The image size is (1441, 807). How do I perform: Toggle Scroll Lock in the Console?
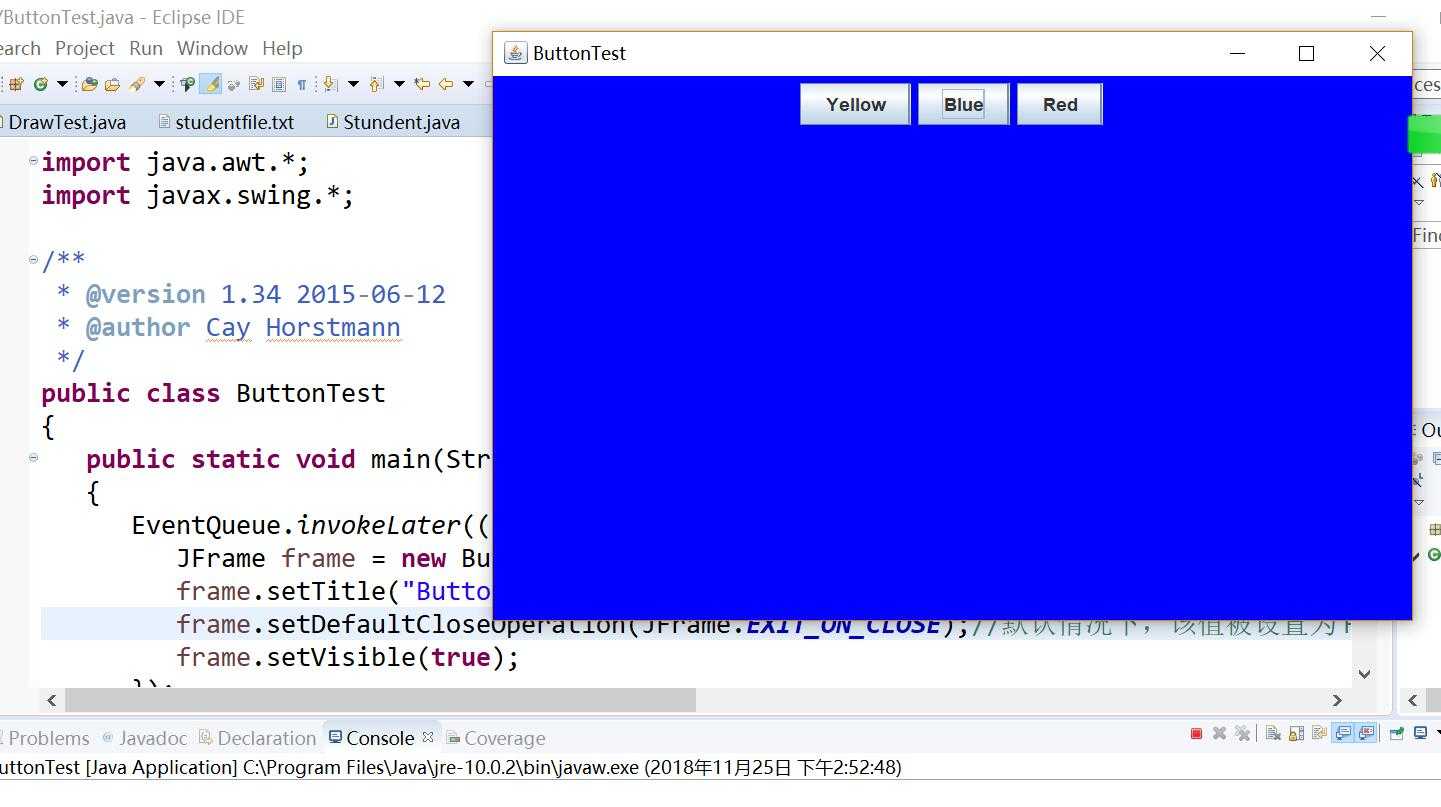(x=1296, y=734)
